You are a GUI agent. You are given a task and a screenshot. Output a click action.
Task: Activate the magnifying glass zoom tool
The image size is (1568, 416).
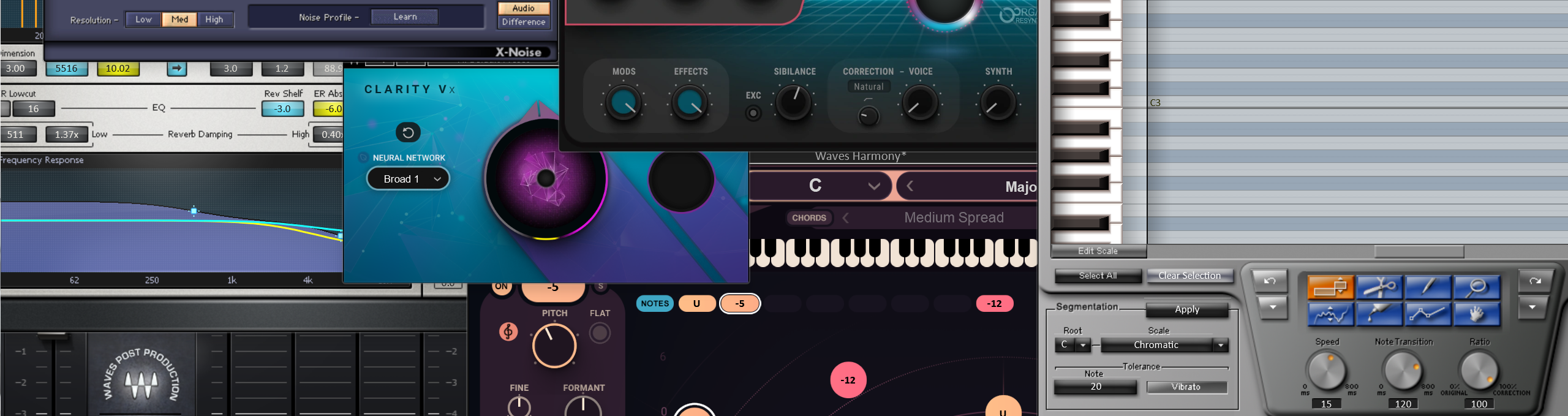1477,287
